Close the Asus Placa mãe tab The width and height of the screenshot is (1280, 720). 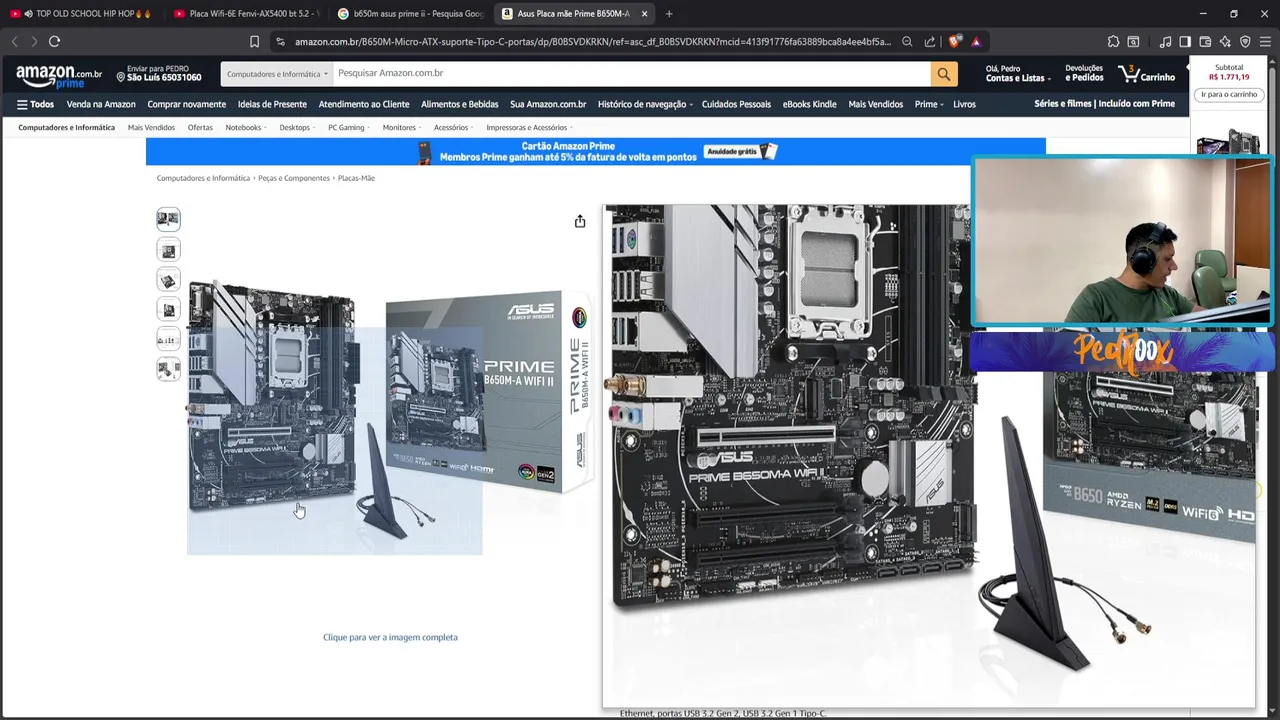point(644,14)
